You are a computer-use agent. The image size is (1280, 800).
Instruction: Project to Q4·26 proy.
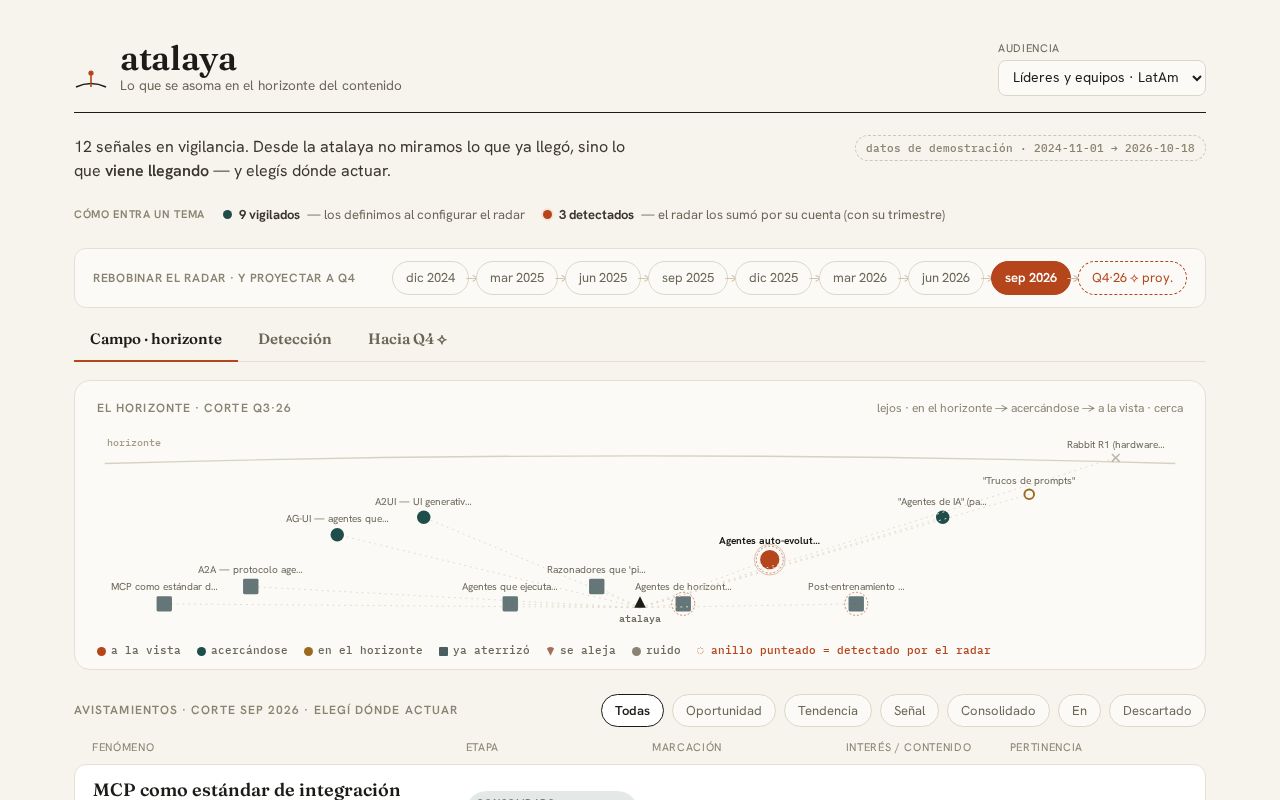(x=1132, y=278)
